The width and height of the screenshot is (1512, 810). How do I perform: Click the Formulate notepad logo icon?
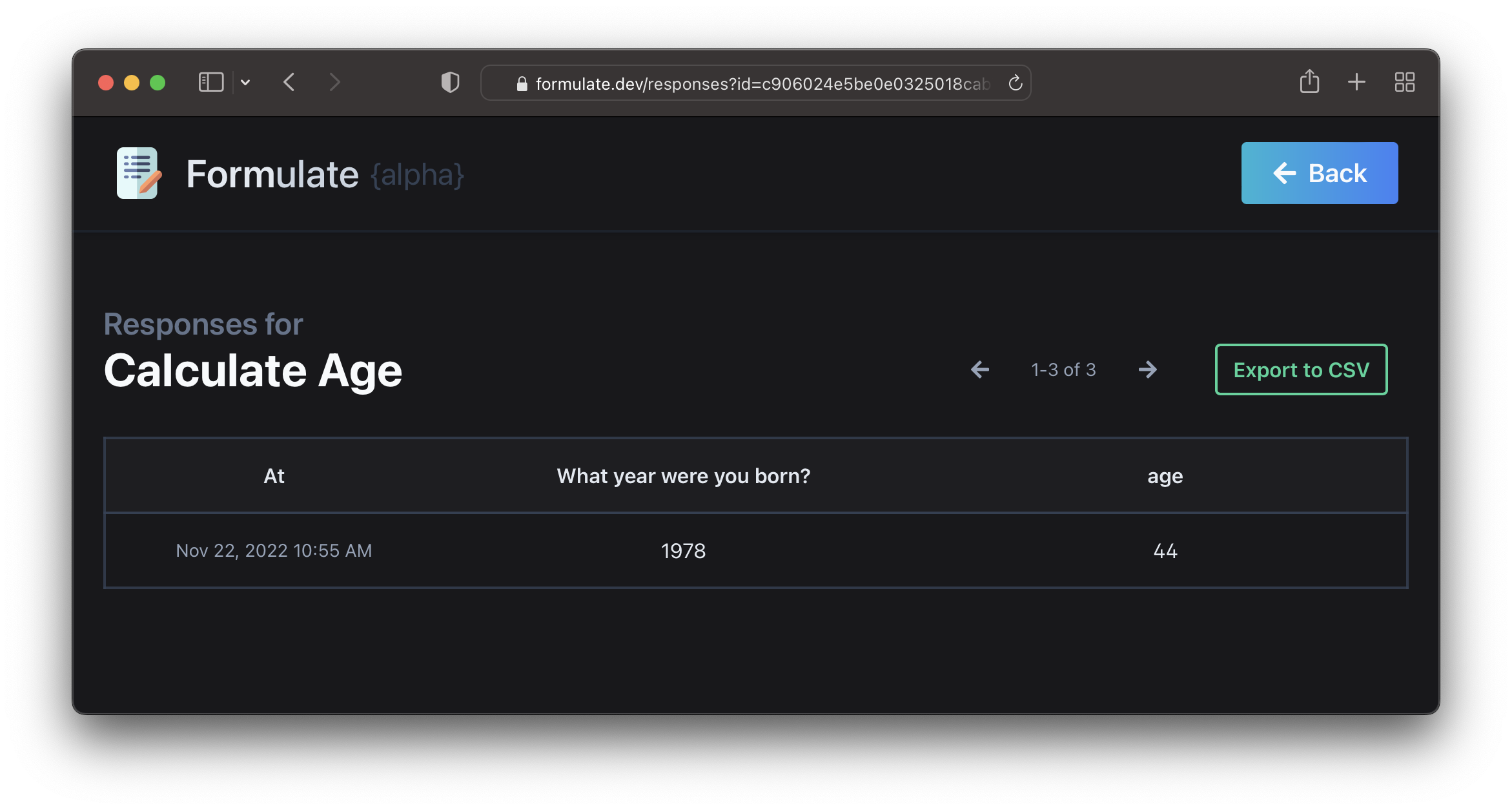[x=138, y=173]
